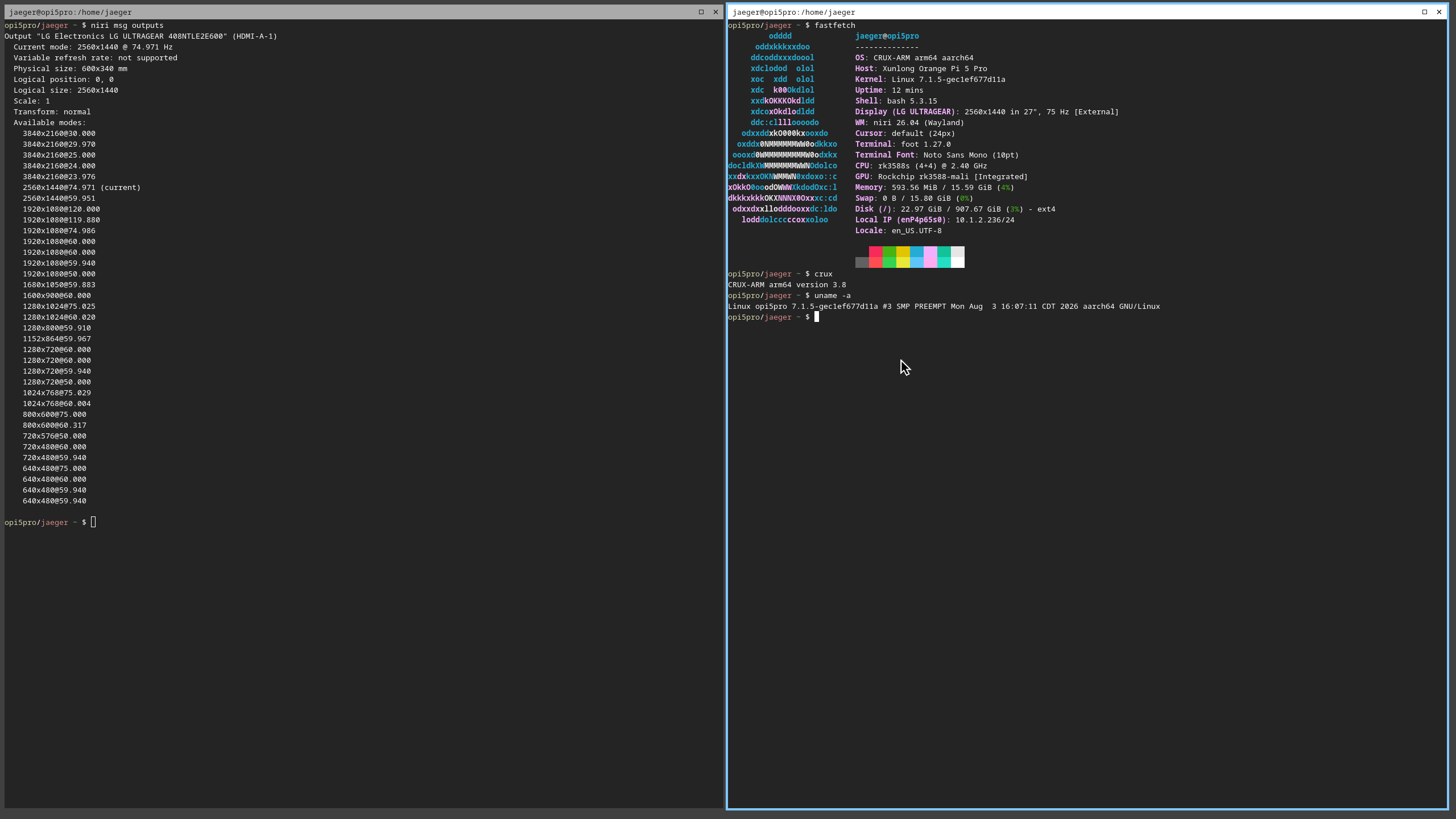Click the 'Shell: bash 5.3.15' line
Screen dimensions: 1456x819
(896, 101)
